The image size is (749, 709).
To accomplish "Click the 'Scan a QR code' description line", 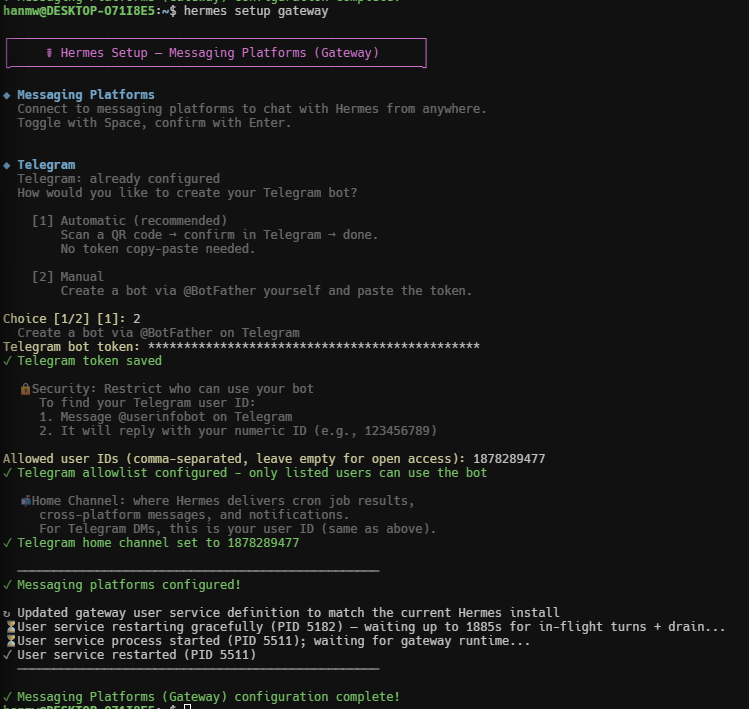I will 219,235.
